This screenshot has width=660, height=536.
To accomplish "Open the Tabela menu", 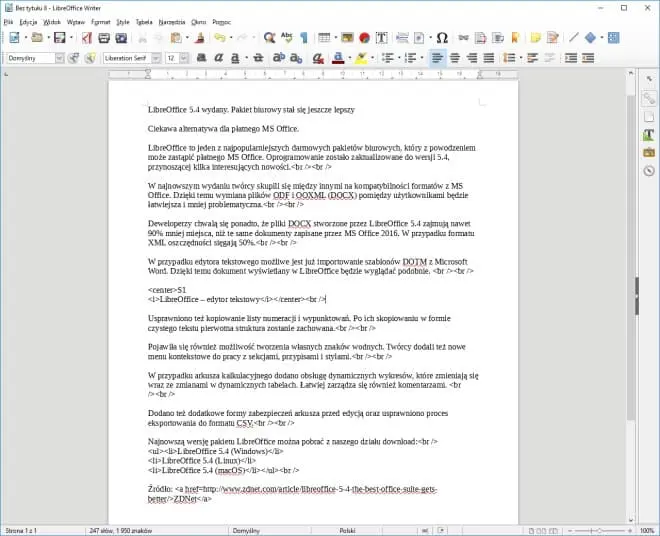I will tap(144, 22).
